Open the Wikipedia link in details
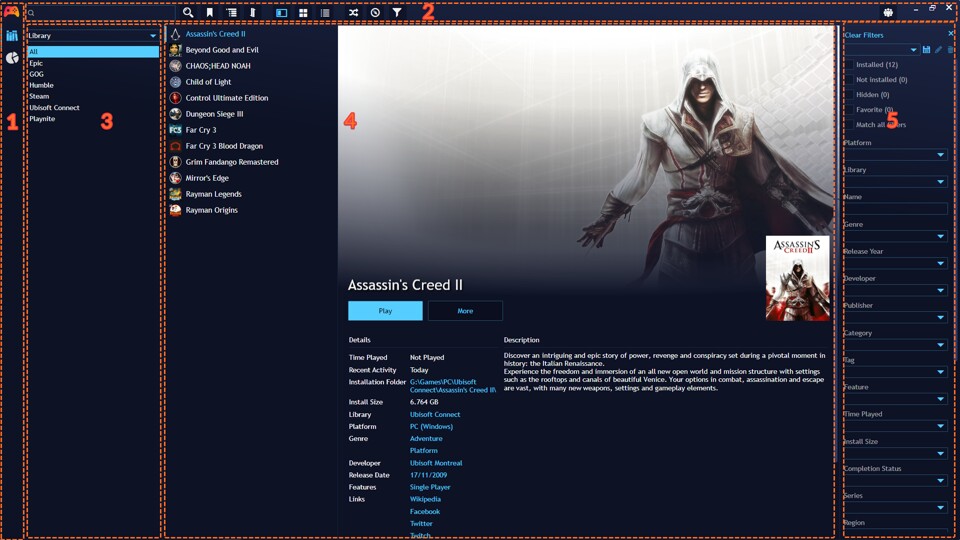 [x=425, y=499]
